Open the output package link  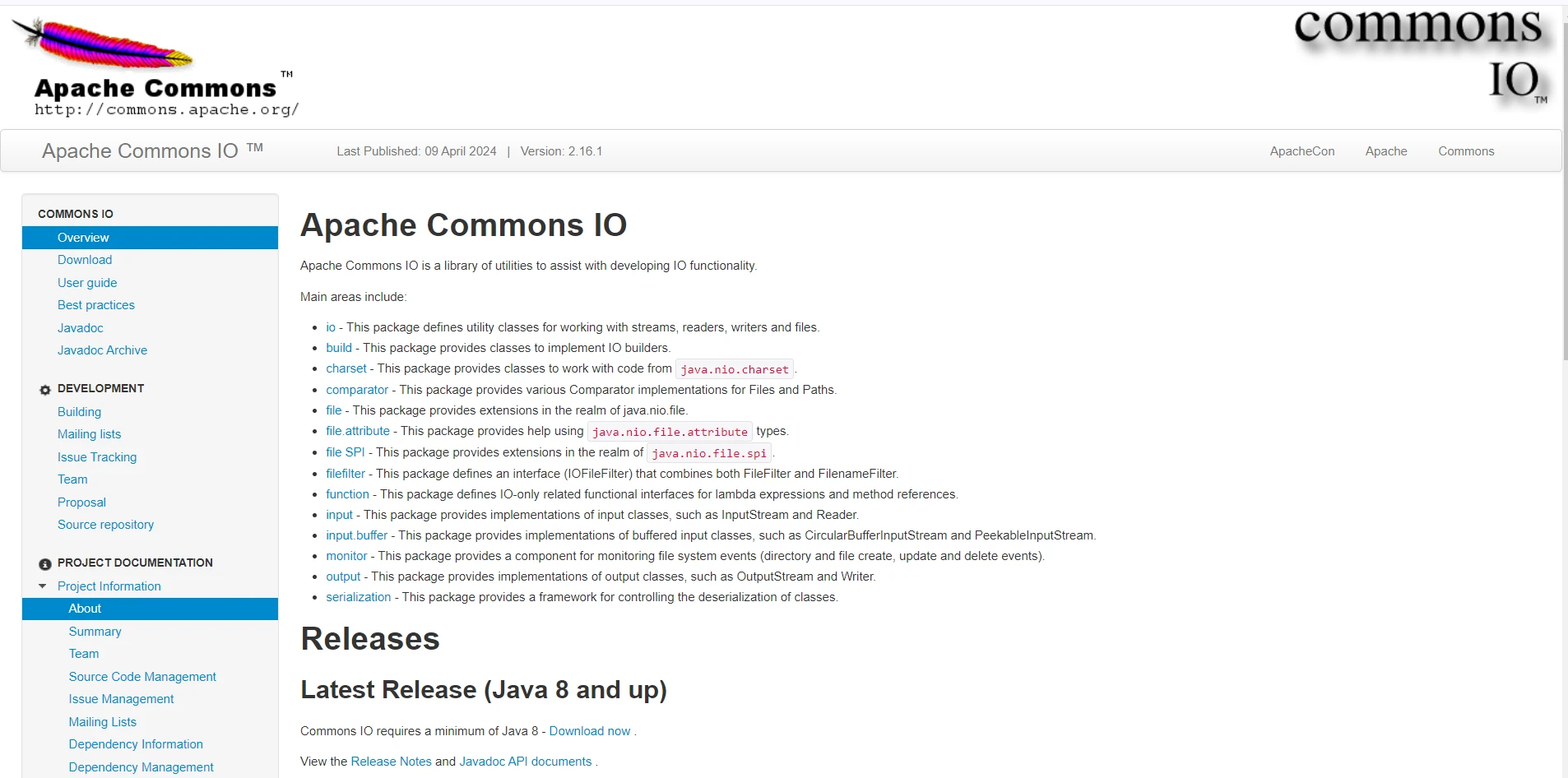point(343,577)
